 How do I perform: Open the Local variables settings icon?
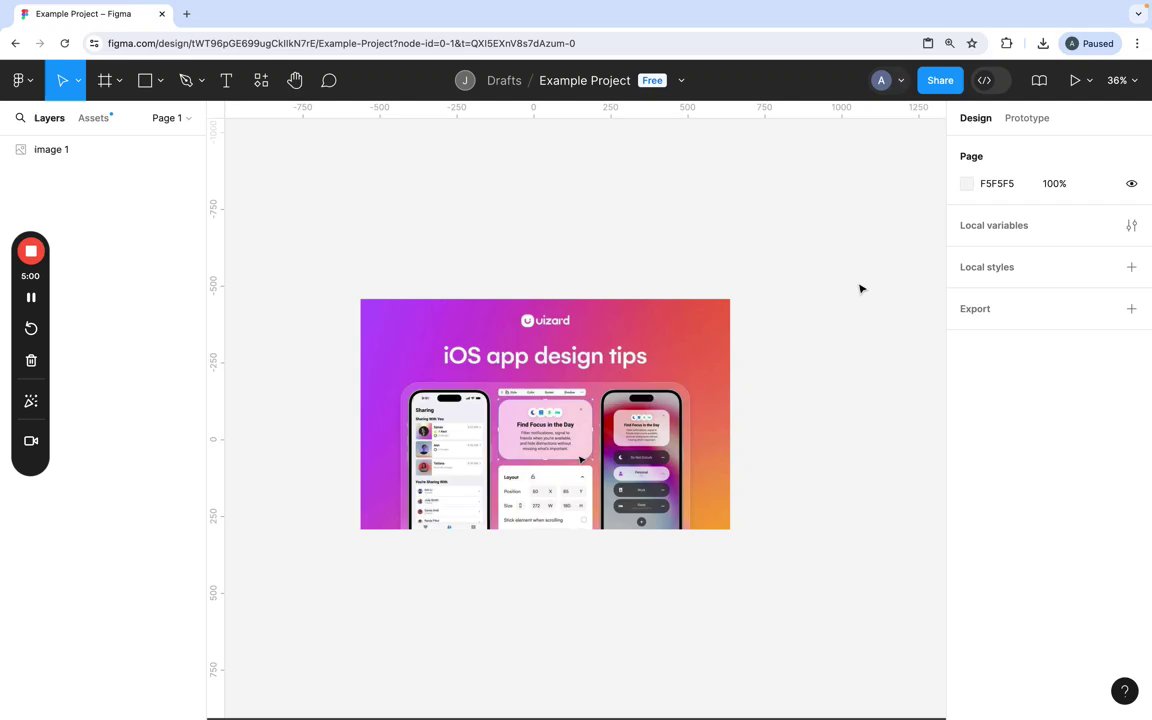click(1131, 226)
